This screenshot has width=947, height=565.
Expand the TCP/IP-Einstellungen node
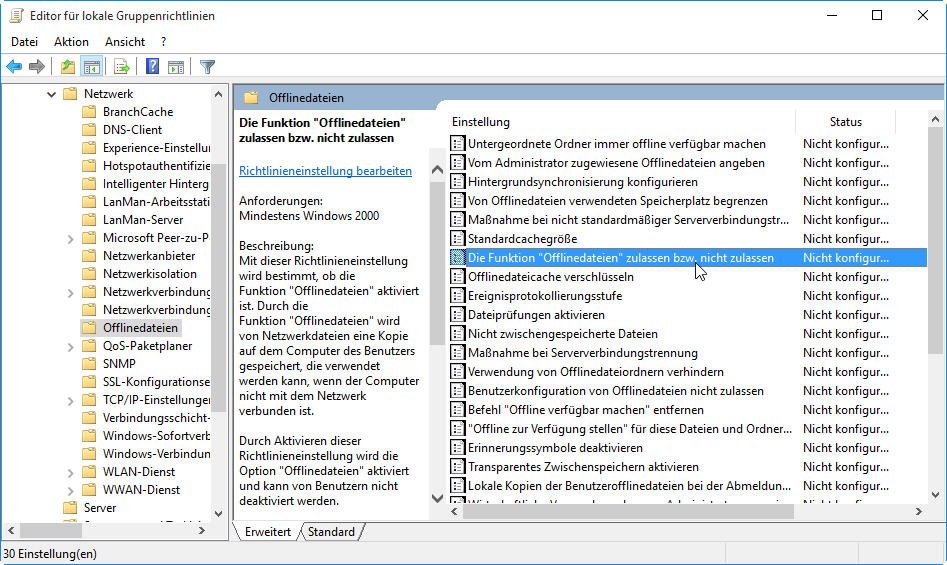pyautogui.click(x=71, y=400)
